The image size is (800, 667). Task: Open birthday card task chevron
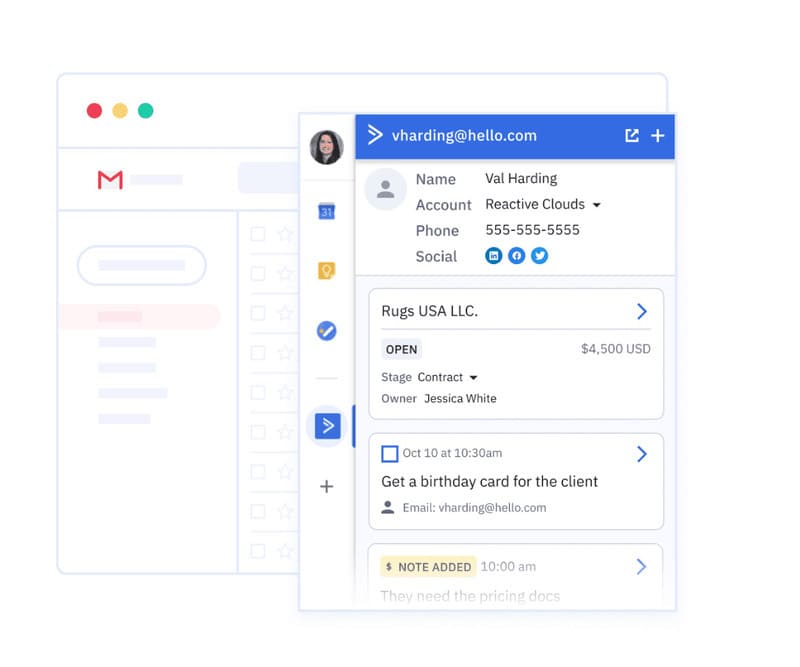(642, 454)
